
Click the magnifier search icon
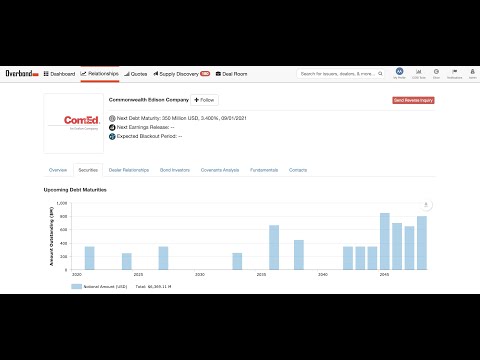click(380, 74)
